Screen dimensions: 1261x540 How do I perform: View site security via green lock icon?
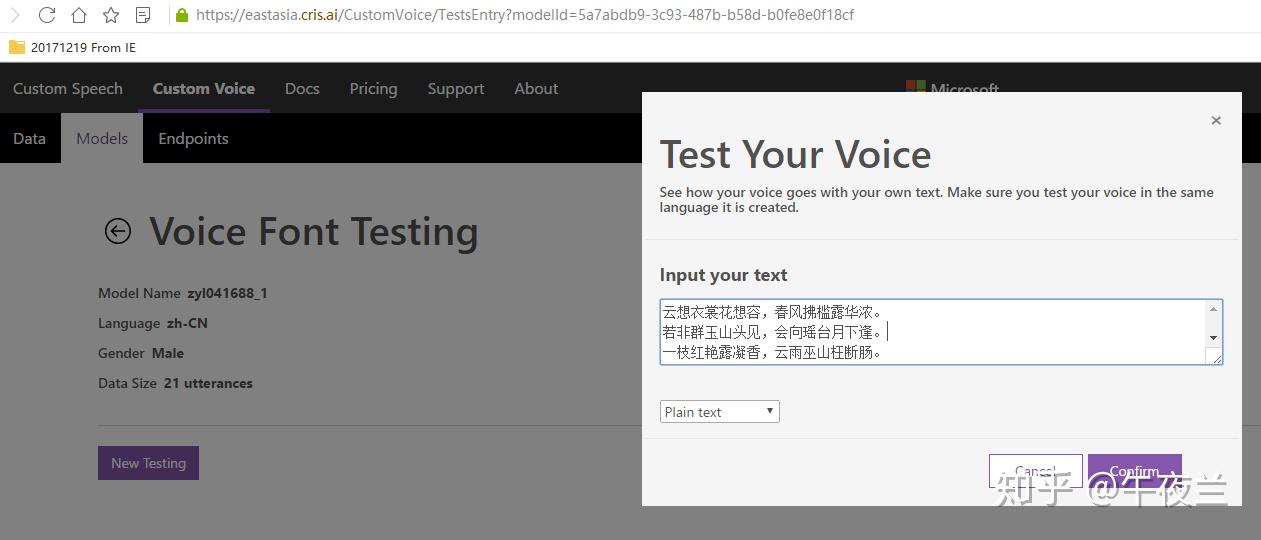pos(181,15)
